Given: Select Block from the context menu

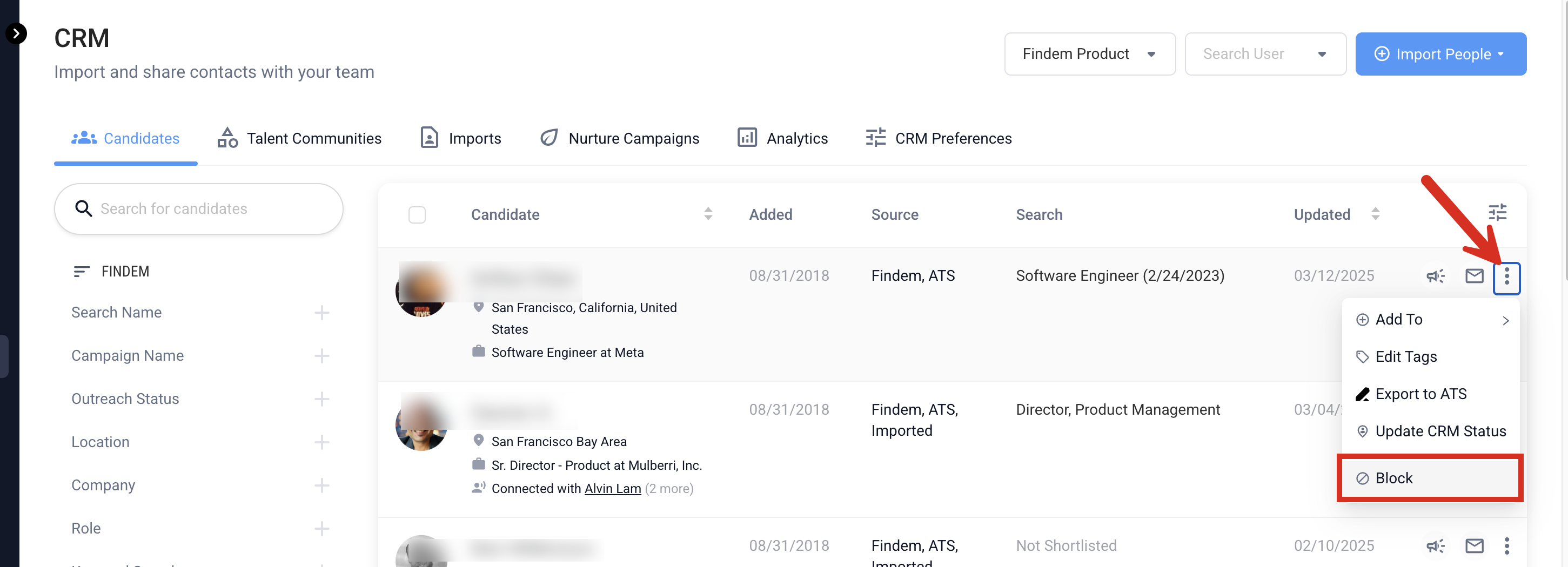Looking at the screenshot, I should coord(1429,478).
